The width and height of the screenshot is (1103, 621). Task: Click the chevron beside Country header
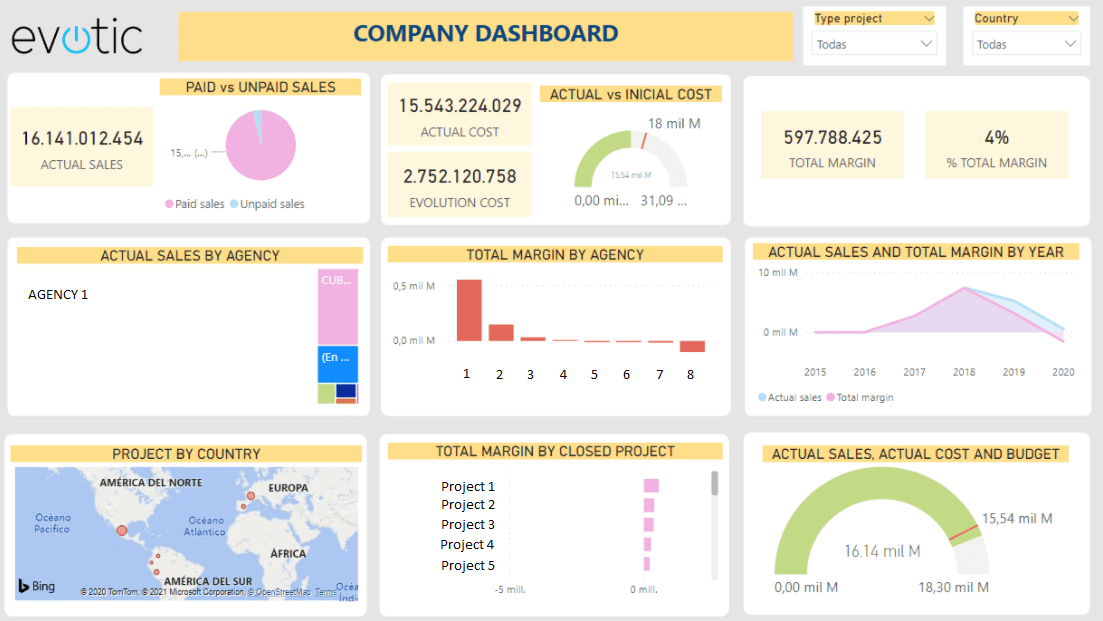coord(1072,18)
